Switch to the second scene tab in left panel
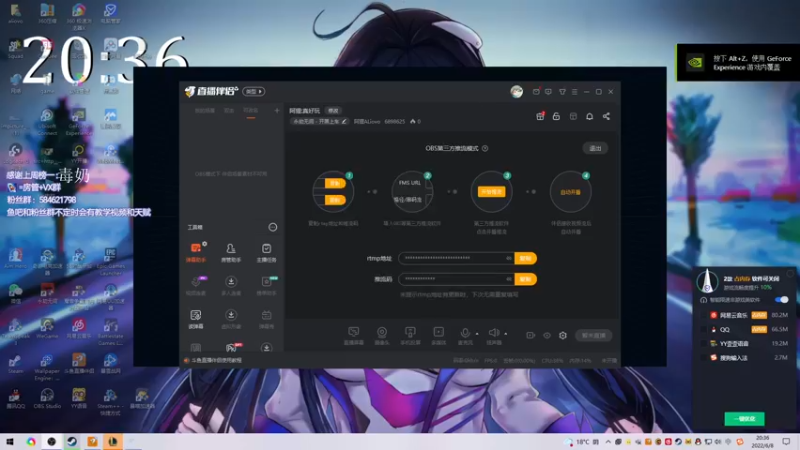Image resolution: width=800 pixels, height=450 pixels. click(229, 111)
